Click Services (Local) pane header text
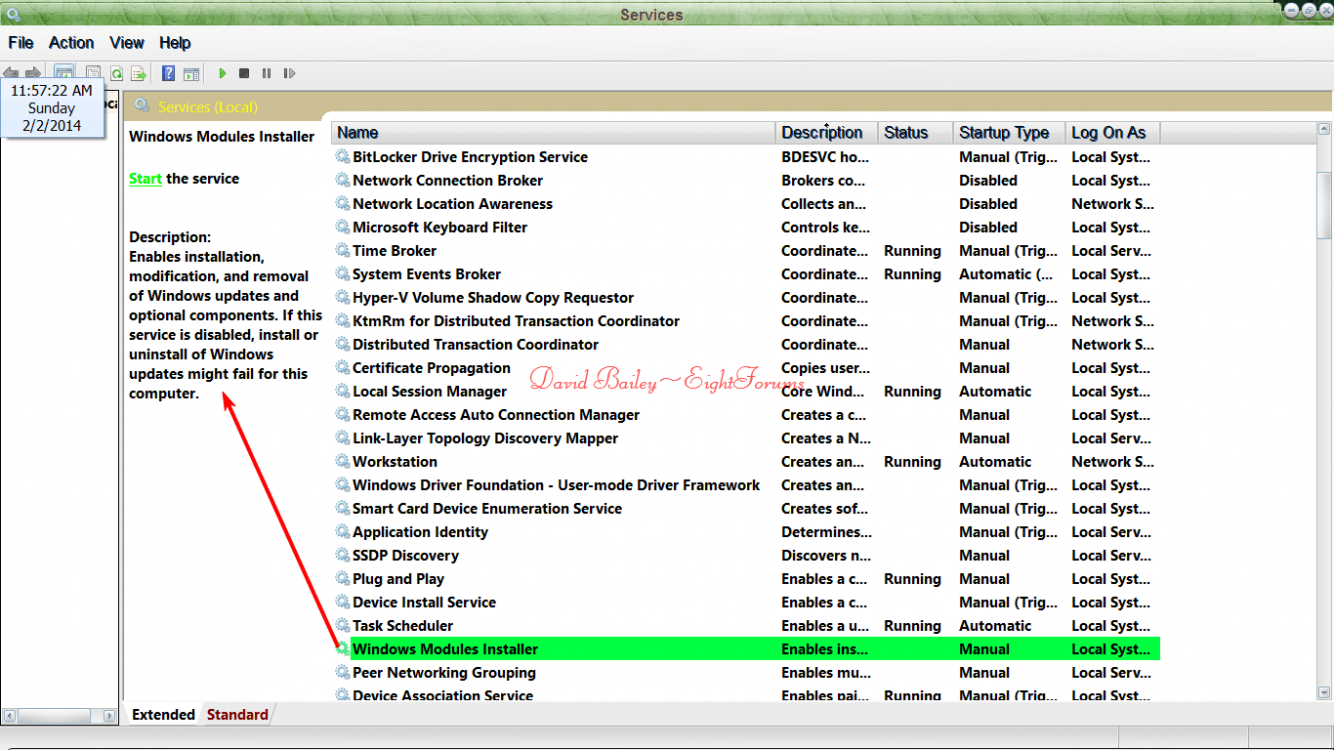This screenshot has width=1334, height=750. tap(208, 107)
